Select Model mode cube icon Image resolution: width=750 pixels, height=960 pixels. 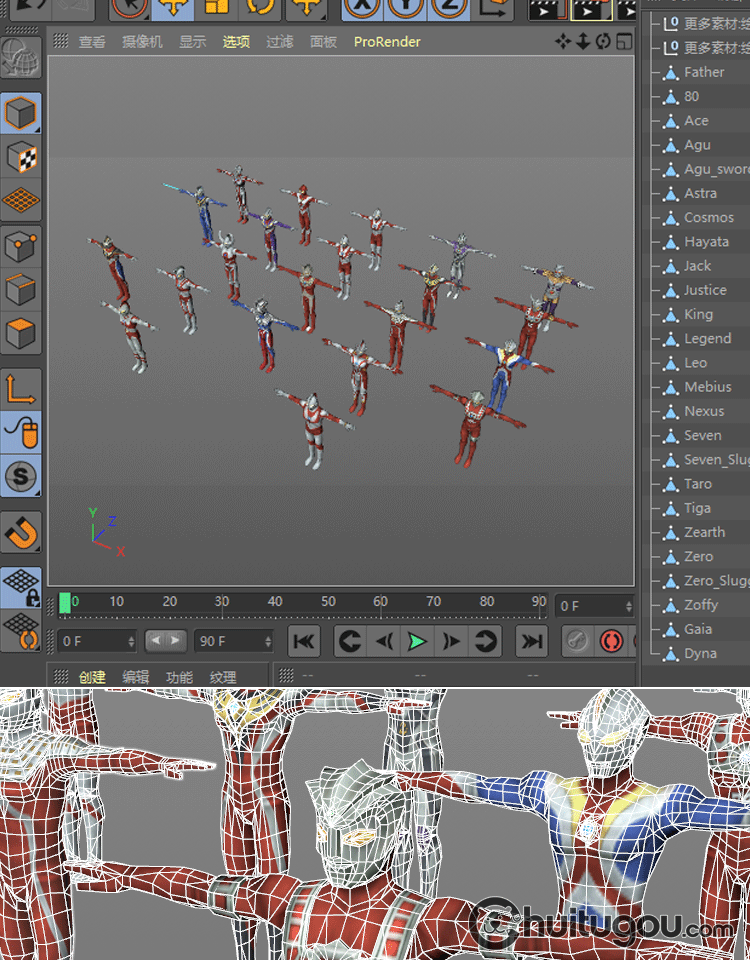pyautogui.click(x=21, y=113)
